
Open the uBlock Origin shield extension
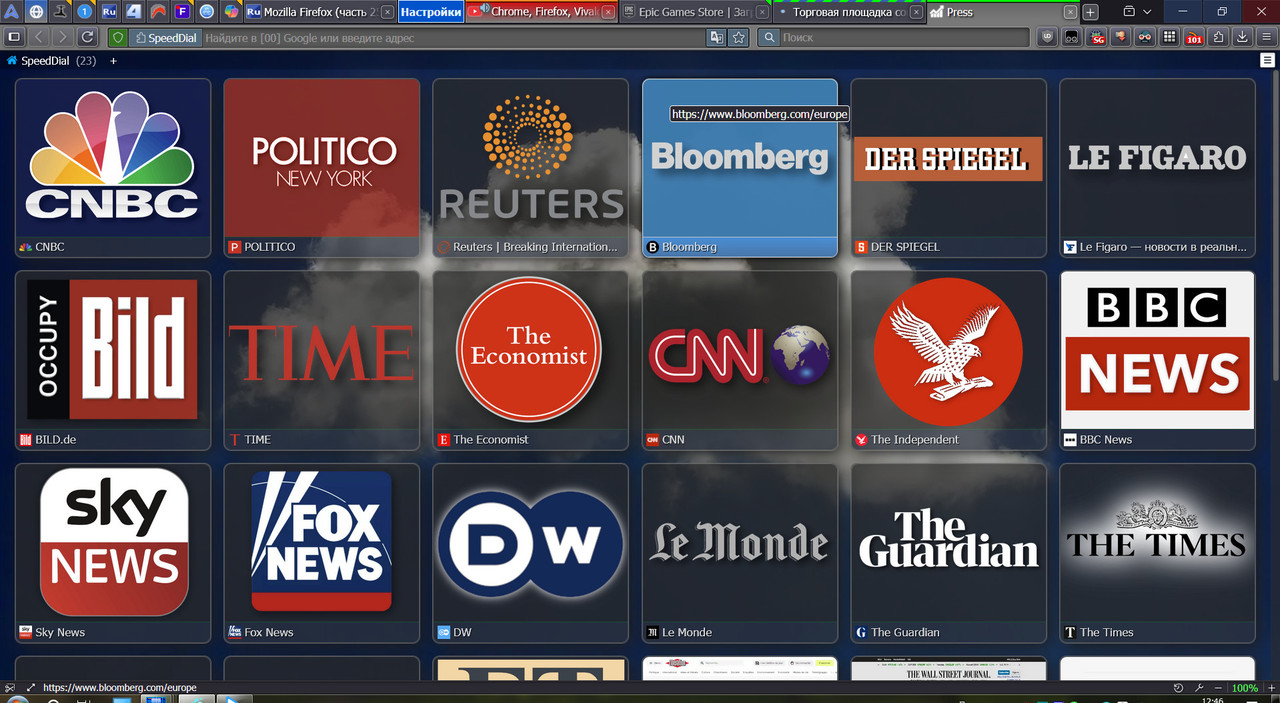click(1047, 37)
